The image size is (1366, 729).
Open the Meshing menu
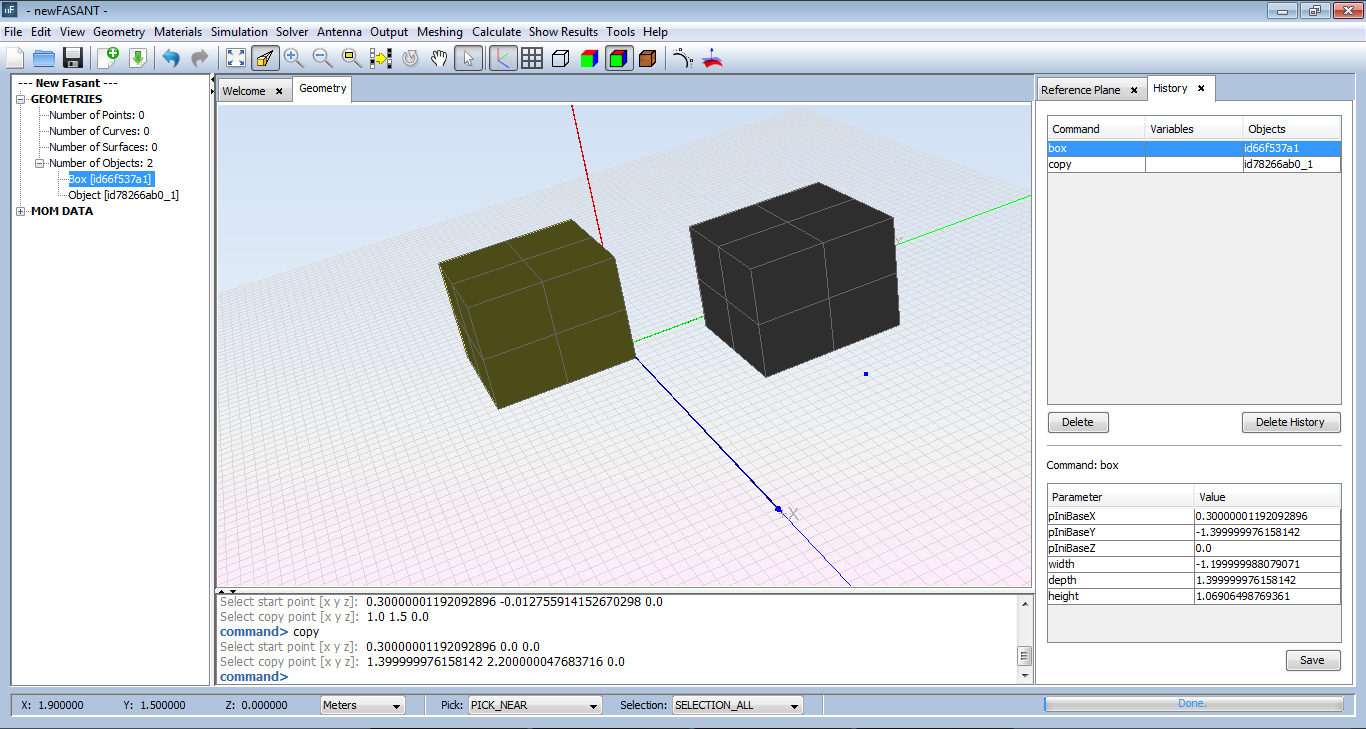click(440, 32)
